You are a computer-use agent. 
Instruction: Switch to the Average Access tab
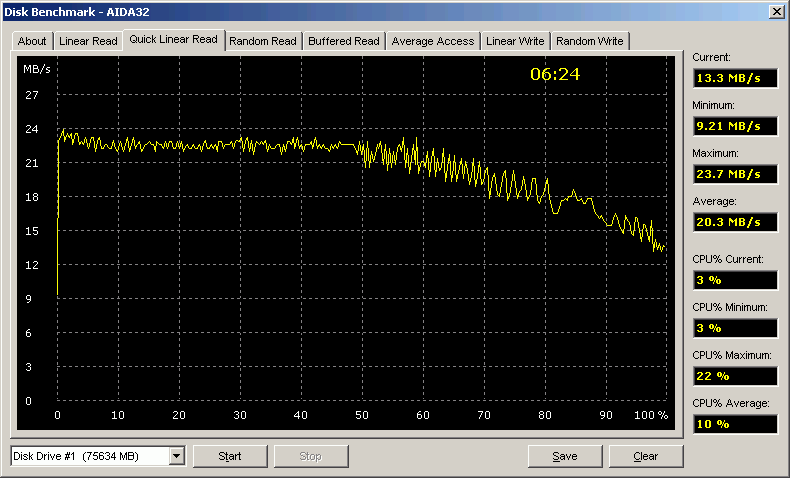pos(433,41)
